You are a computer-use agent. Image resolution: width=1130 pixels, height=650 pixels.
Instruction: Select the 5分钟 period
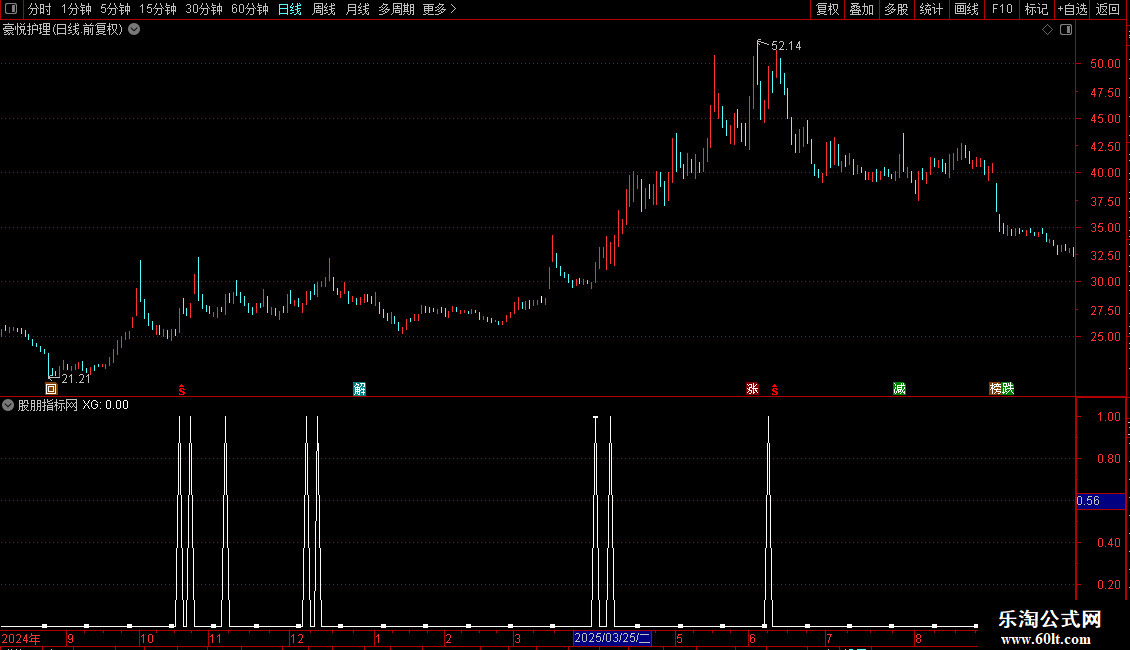115,9
